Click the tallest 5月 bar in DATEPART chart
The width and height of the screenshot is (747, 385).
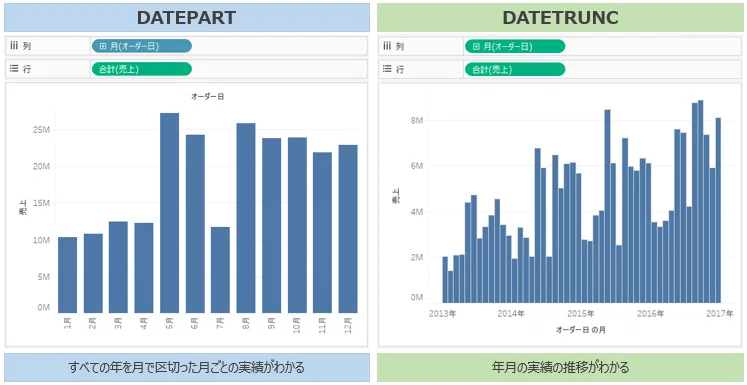pyautogui.click(x=170, y=213)
